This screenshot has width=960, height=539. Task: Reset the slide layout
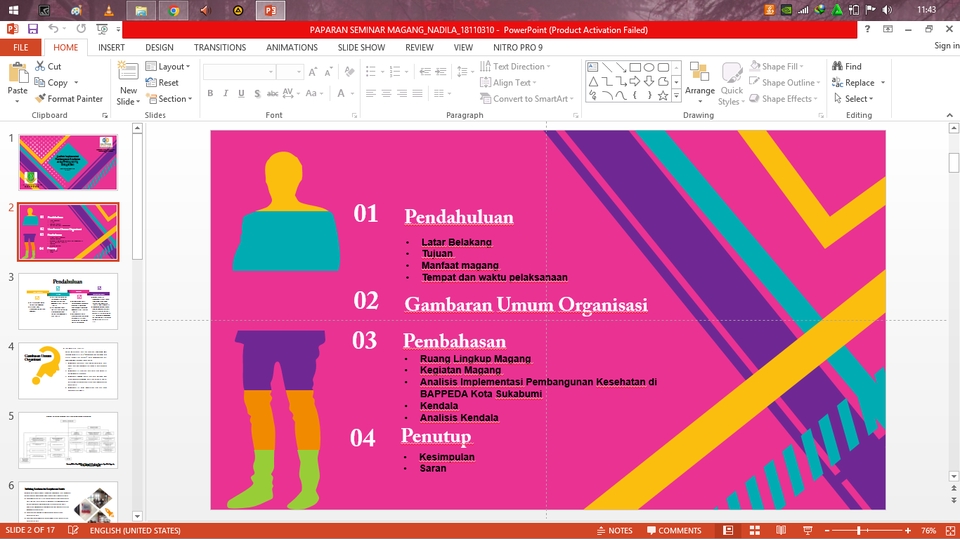162,83
